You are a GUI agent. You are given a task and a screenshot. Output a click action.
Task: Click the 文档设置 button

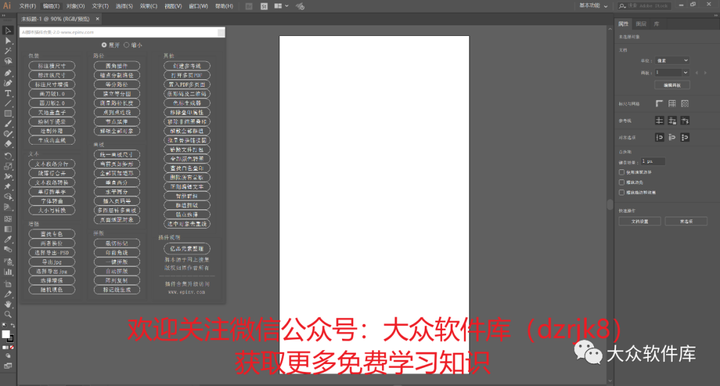640,221
